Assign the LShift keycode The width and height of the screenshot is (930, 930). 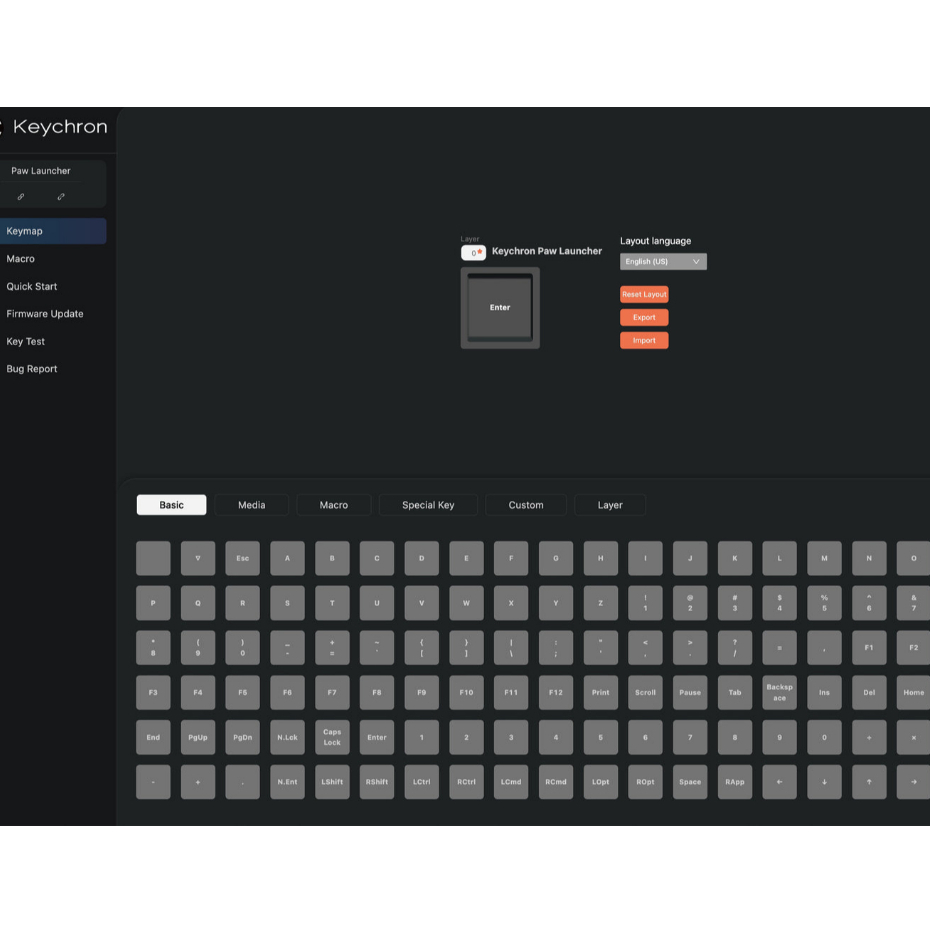(332, 782)
